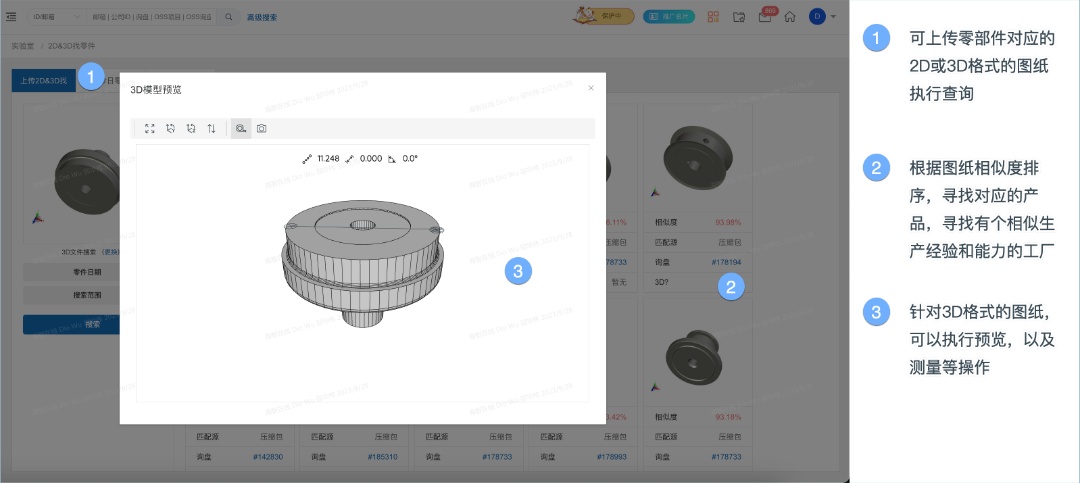The height and width of the screenshot is (483, 1080).
Task: Click the fullscreen icon in 3D preview toolbar
Action: (x=149, y=128)
